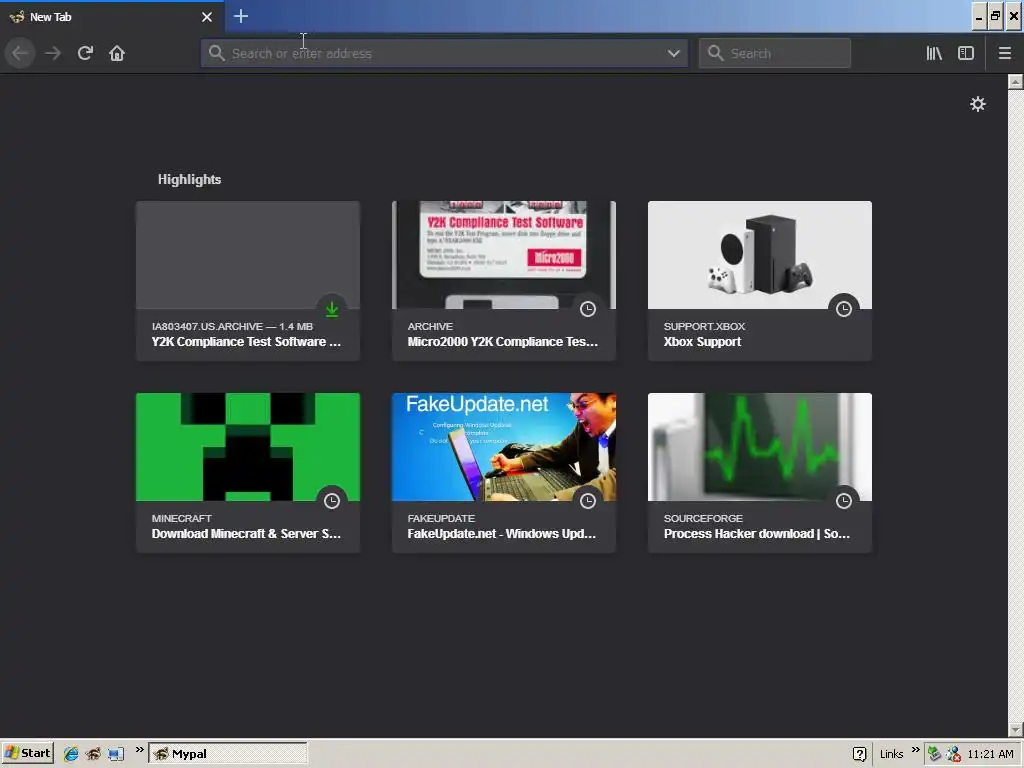The image size is (1024, 768).
Task: Expand the address bar history dropdown
Action: coord(674,54)
